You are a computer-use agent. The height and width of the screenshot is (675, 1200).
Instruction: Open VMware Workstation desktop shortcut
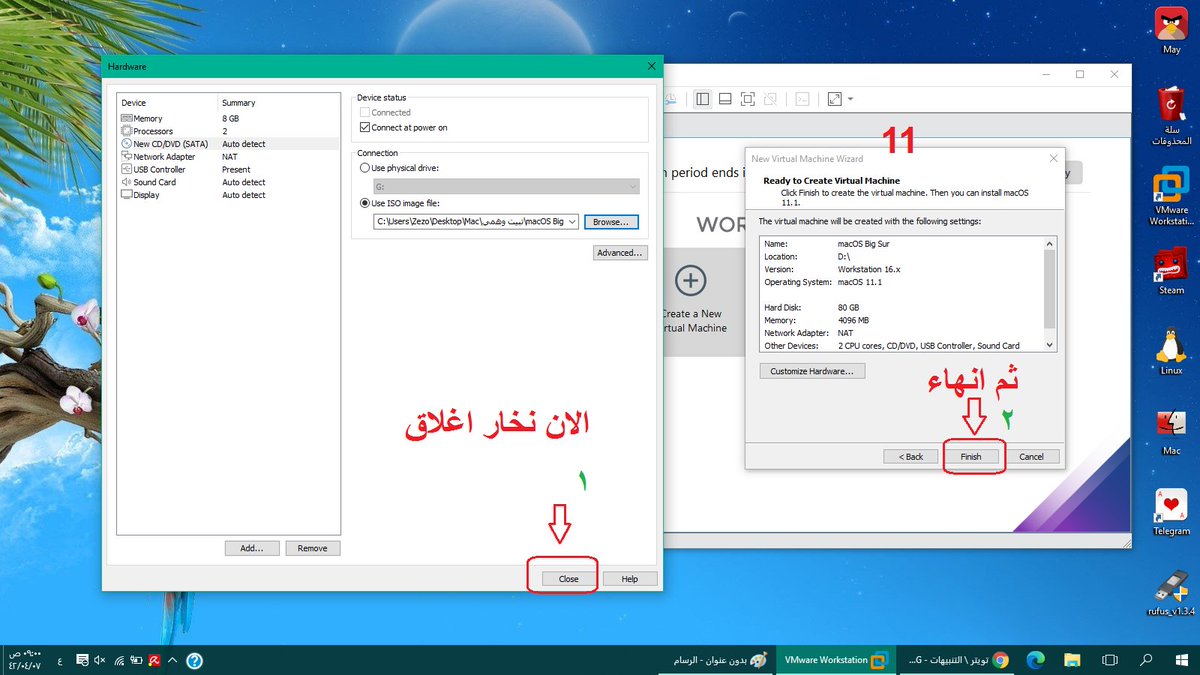[x=1171, y=196]
